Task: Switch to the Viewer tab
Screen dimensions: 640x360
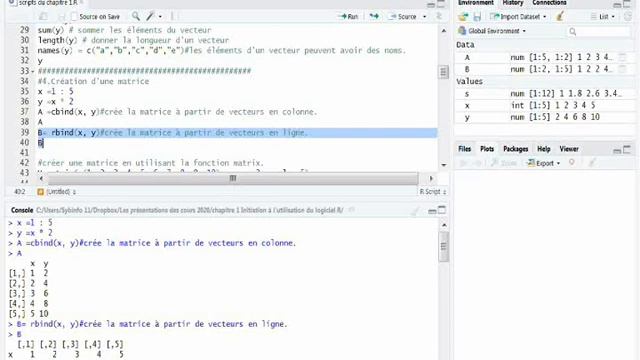Action: pyautogui.click(x=569, y=149)
